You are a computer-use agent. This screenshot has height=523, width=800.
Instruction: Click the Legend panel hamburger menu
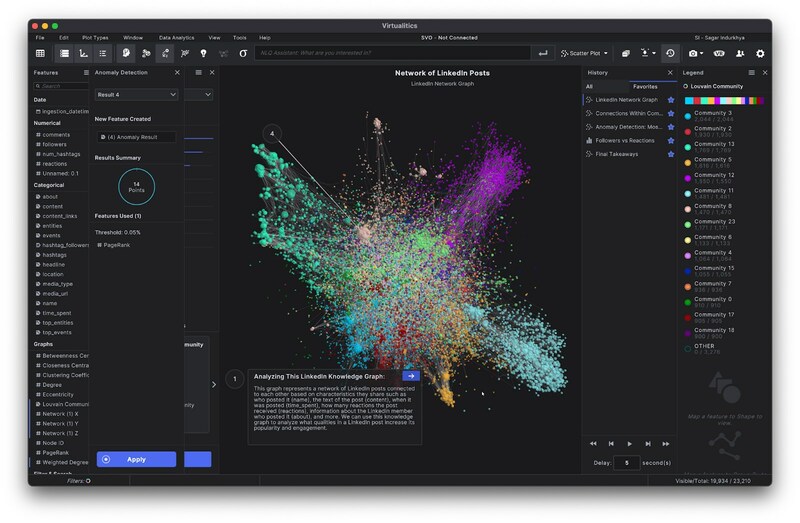pyautogui.click(x=751, y=73)
